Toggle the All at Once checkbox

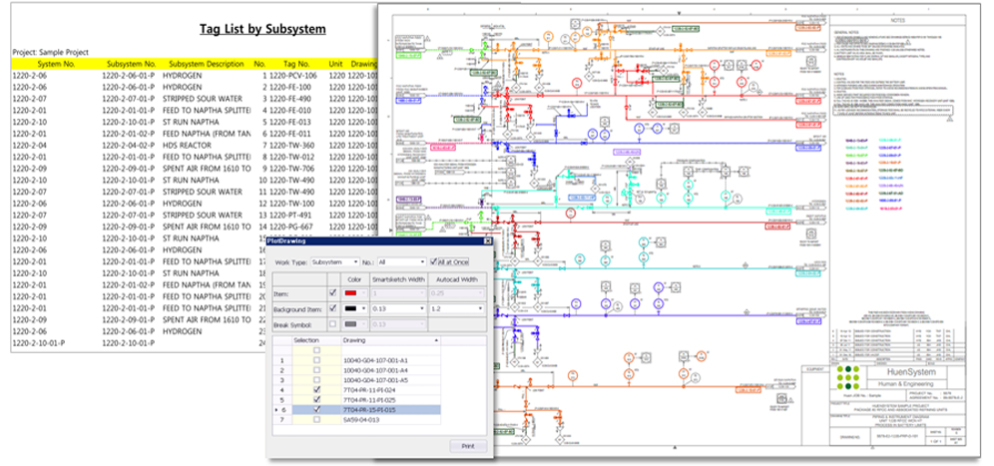[432, 261]
